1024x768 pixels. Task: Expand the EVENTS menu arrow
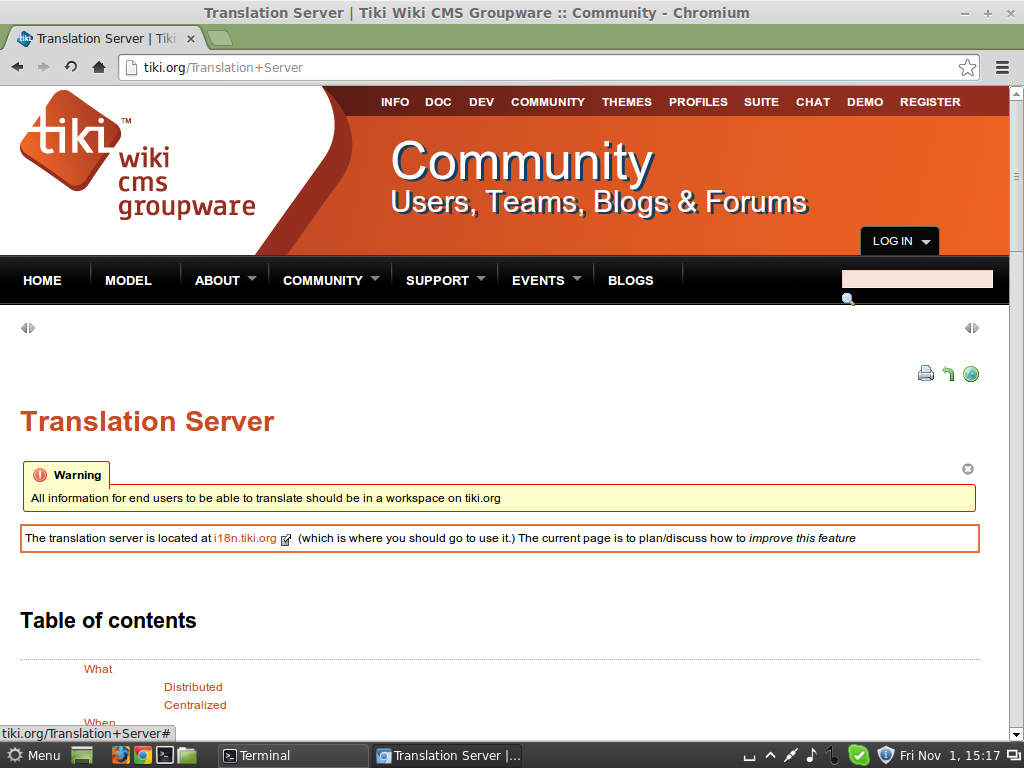pyautogui.click(x=577, y=279)
